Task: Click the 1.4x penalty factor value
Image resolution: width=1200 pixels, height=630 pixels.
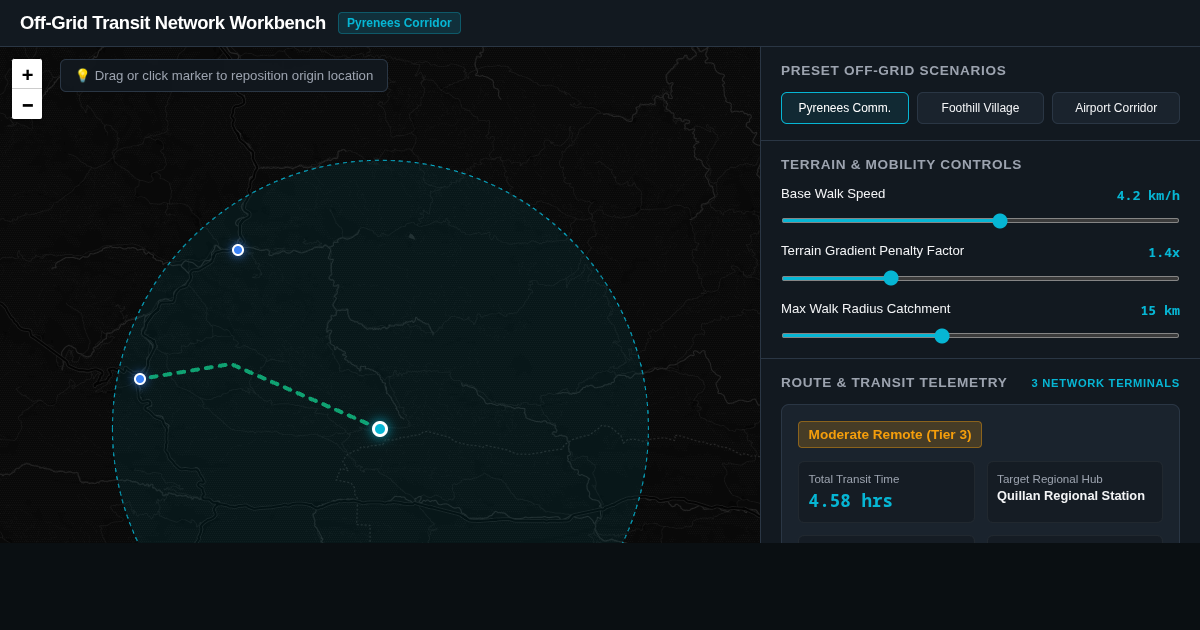Action: point(1164,253)
